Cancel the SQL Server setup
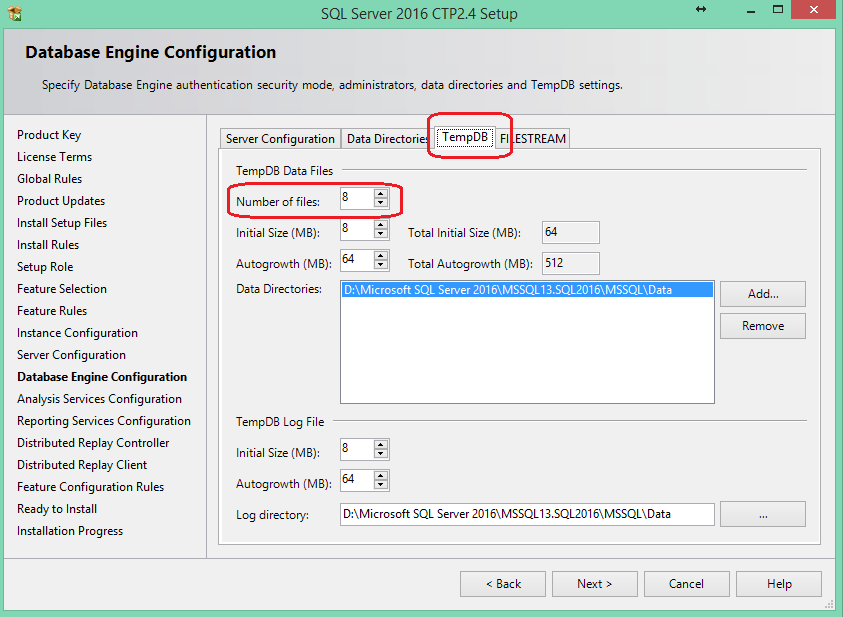The width and height of the screenshot is (843, 617). [x=687, y=584]
